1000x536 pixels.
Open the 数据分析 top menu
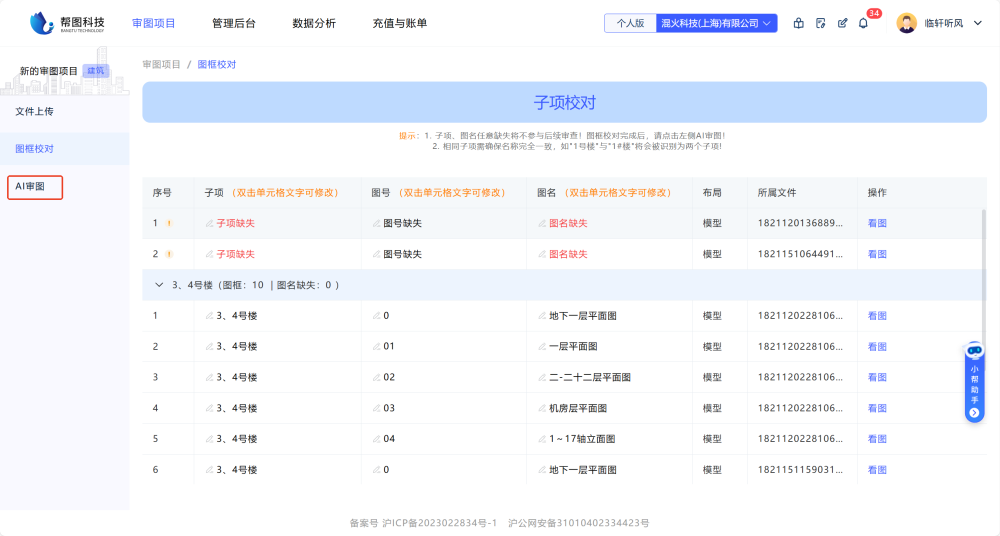[314, 23]
